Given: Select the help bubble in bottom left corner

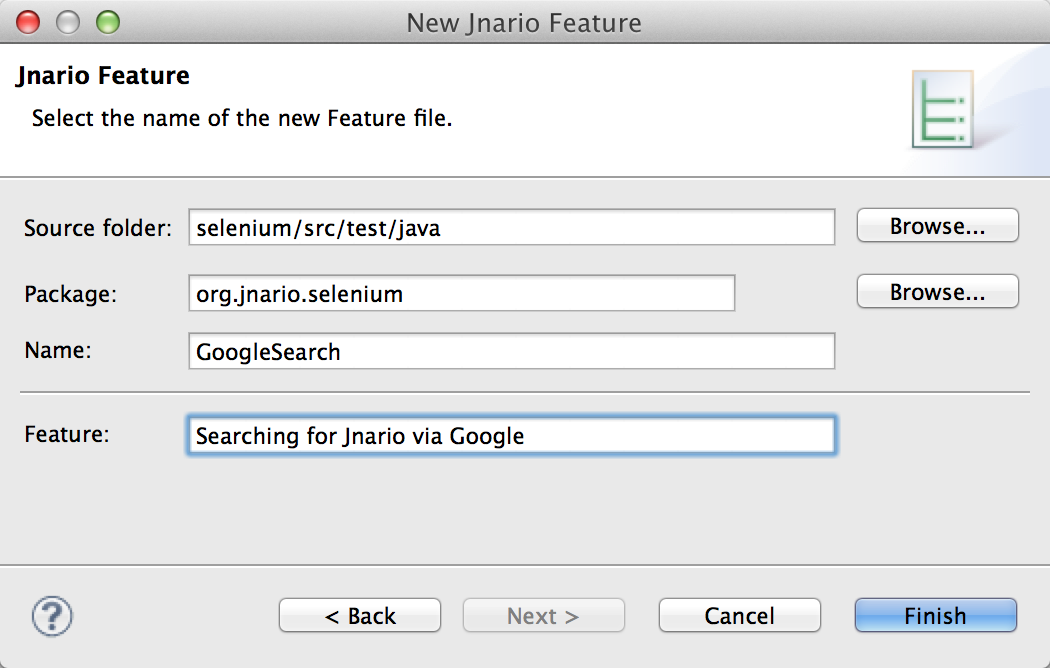Looking at the screenshot, I should pyautogui.click(x=51, y=615).
